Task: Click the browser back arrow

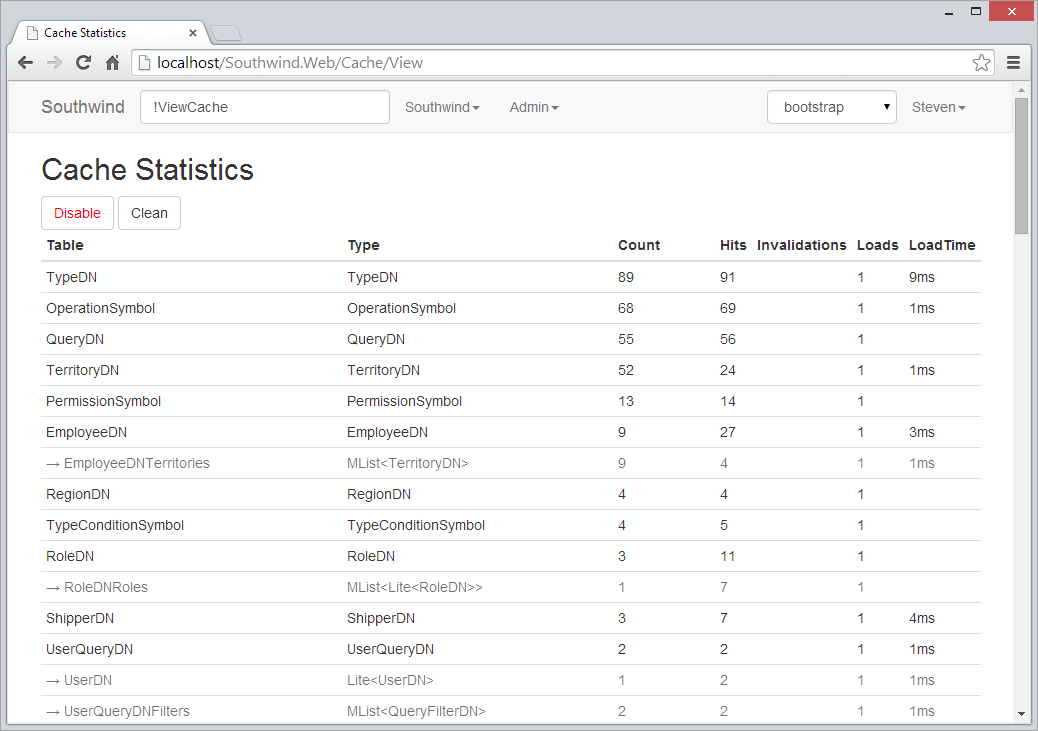Action: pos(26,63)
